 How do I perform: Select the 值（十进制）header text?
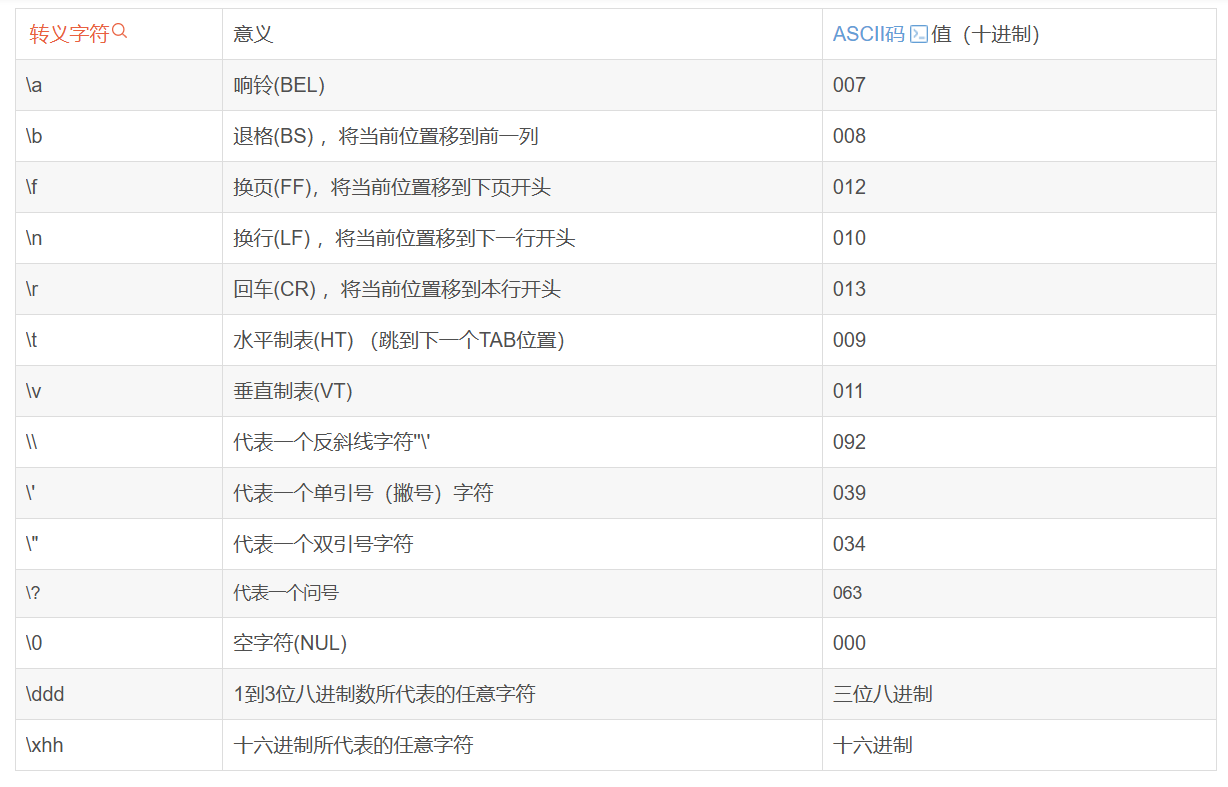(986, 34)
